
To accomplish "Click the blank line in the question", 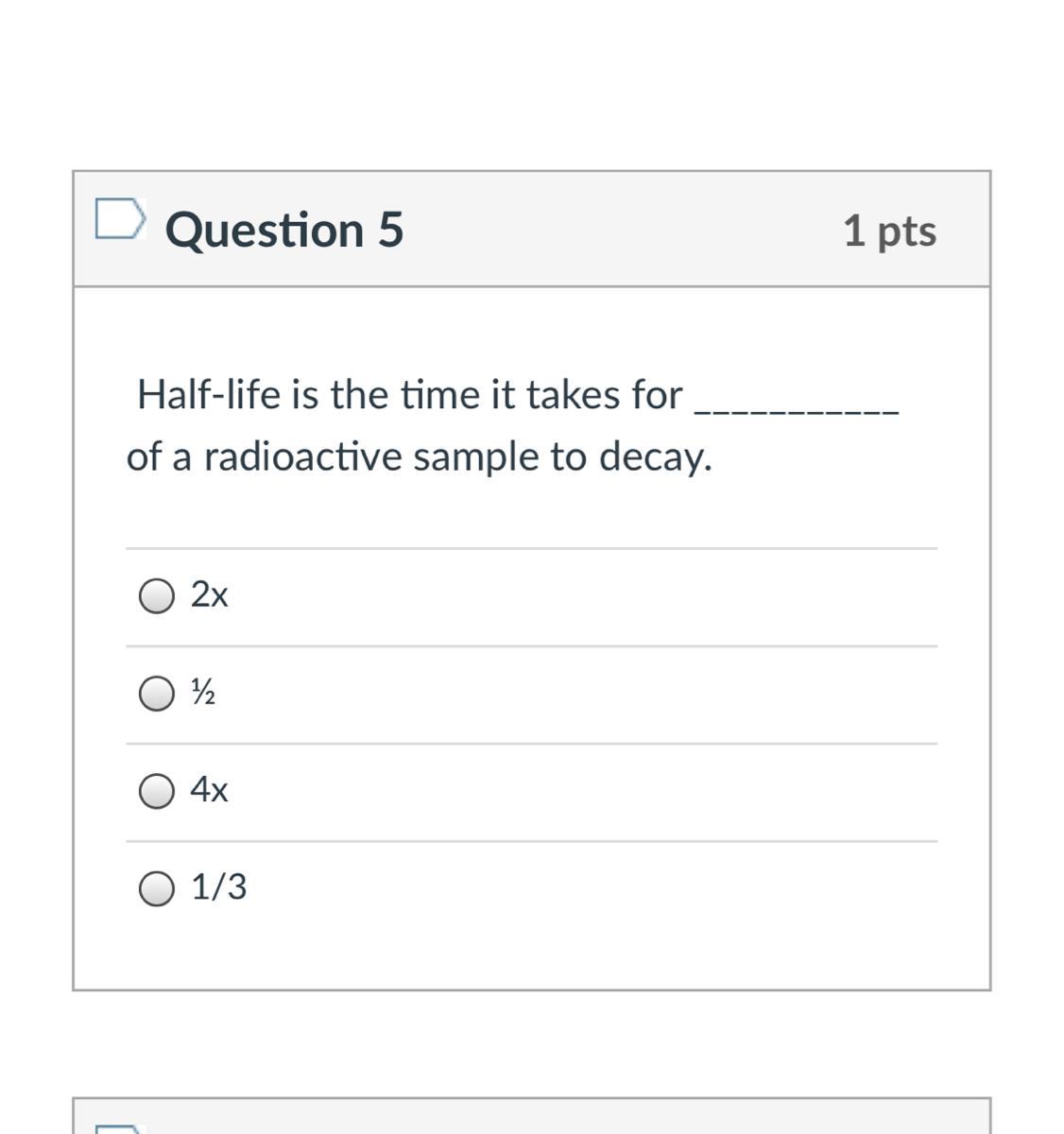I will tap(797, 408).
